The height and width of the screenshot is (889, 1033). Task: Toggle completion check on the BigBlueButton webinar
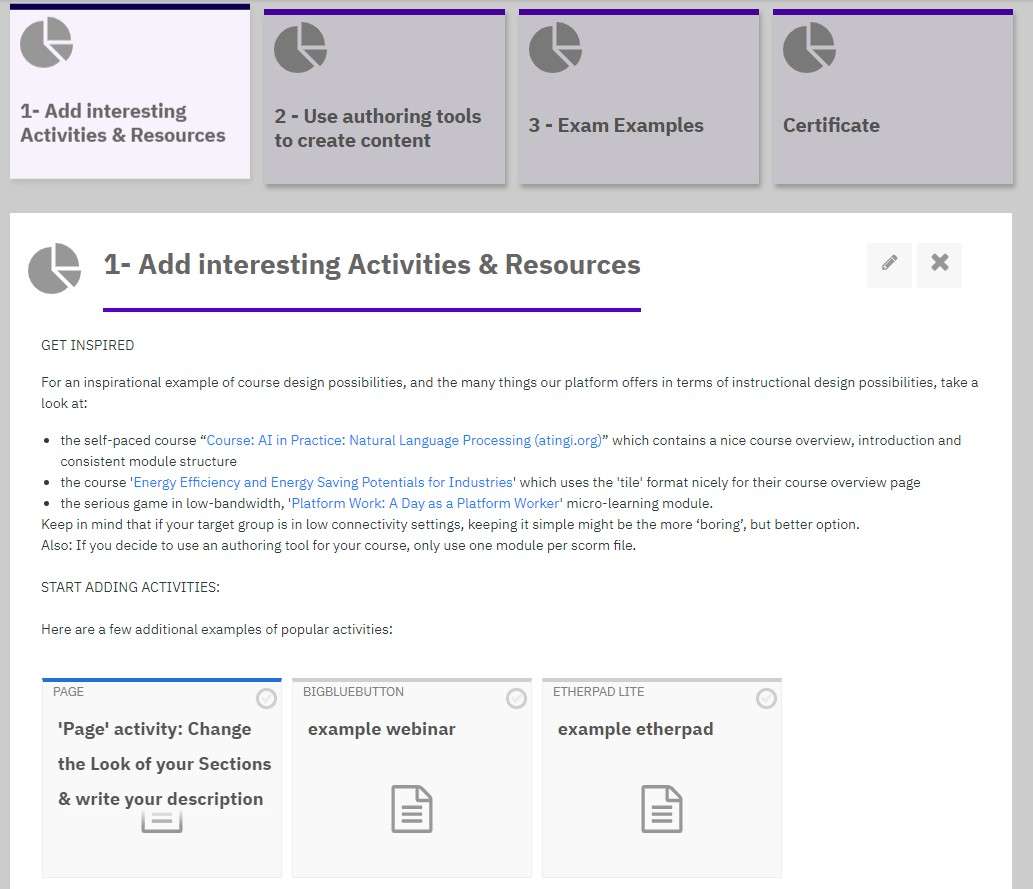point(516,699)
